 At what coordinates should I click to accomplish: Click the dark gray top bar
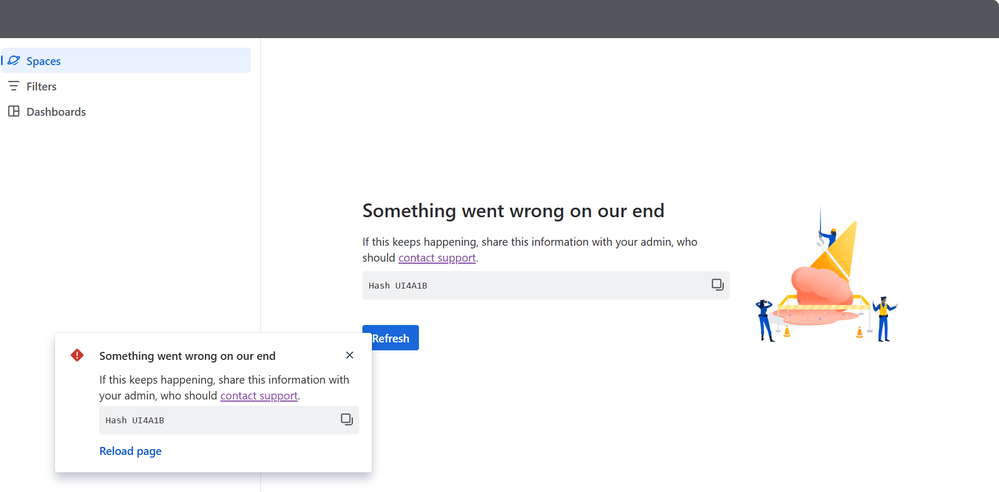499,18
